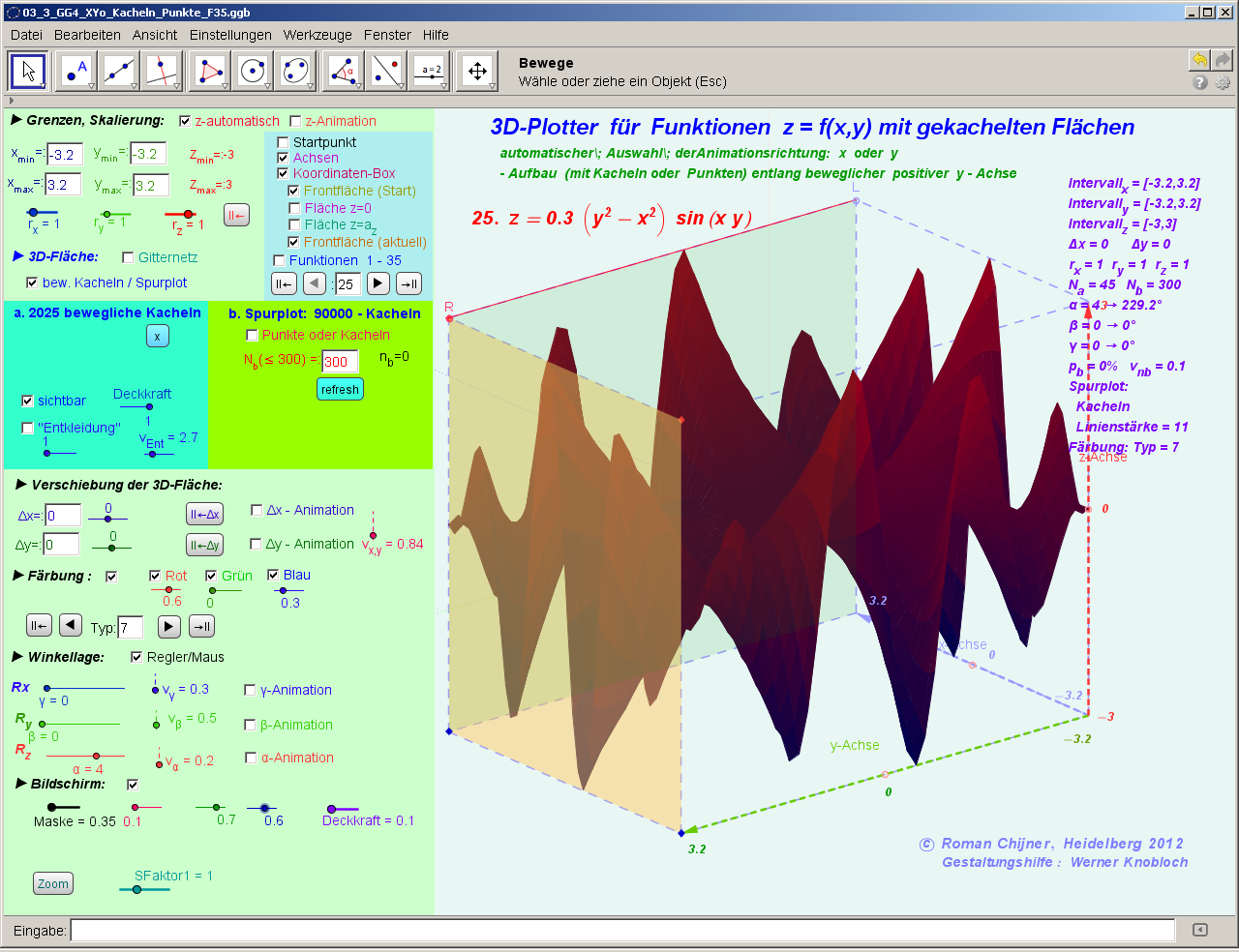The image size is (1239, 952).
Task: Open the Einstellungen menu
Action: [x=230, y=35]
